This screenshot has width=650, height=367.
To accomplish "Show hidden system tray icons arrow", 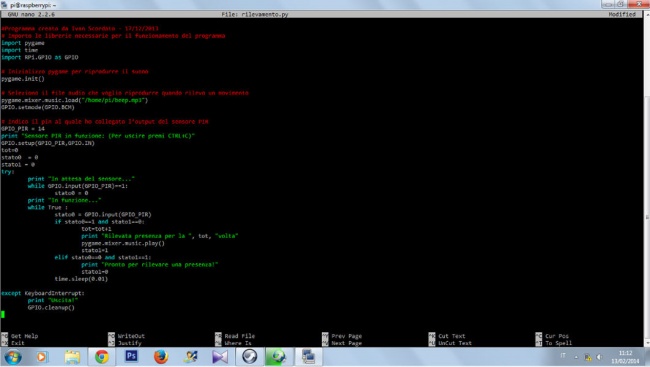I will (x=576, y=357).
